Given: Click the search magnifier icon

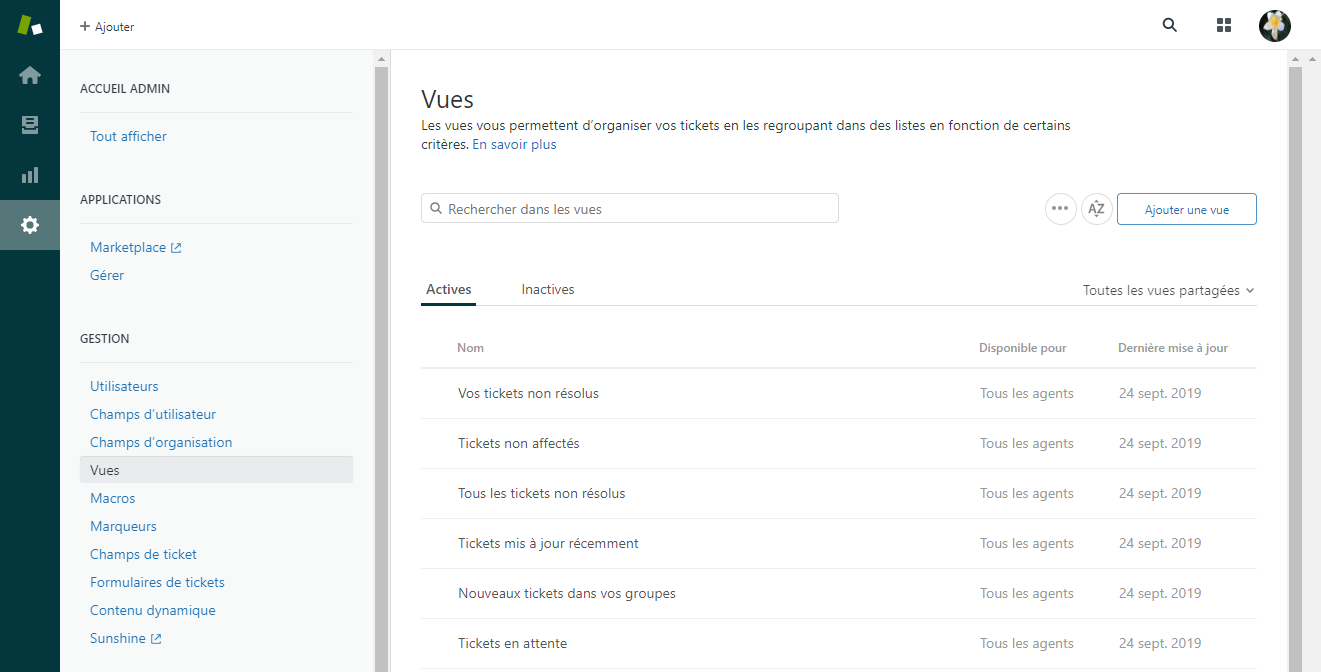Looking at the screenshot, I should click(x=1170, y=26).
